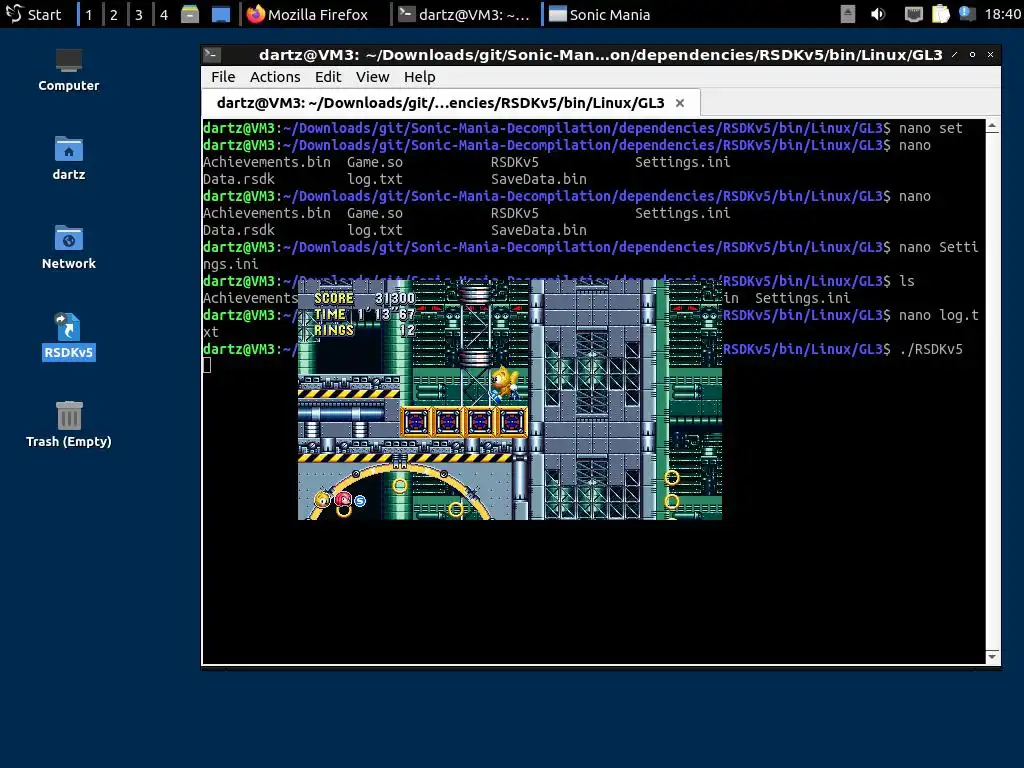Switch to workspace 1
The image size is (1024, 768).
(x=89, y=14)
